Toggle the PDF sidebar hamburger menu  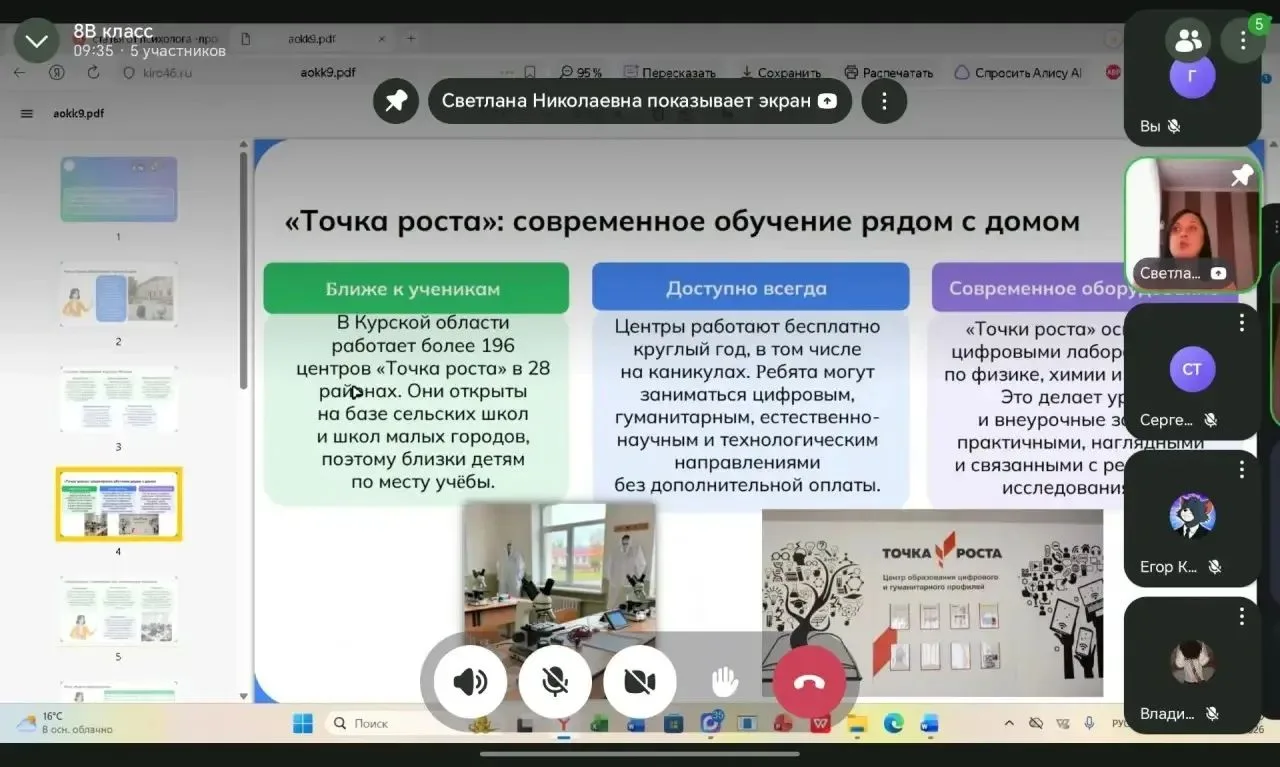[27, 113]
